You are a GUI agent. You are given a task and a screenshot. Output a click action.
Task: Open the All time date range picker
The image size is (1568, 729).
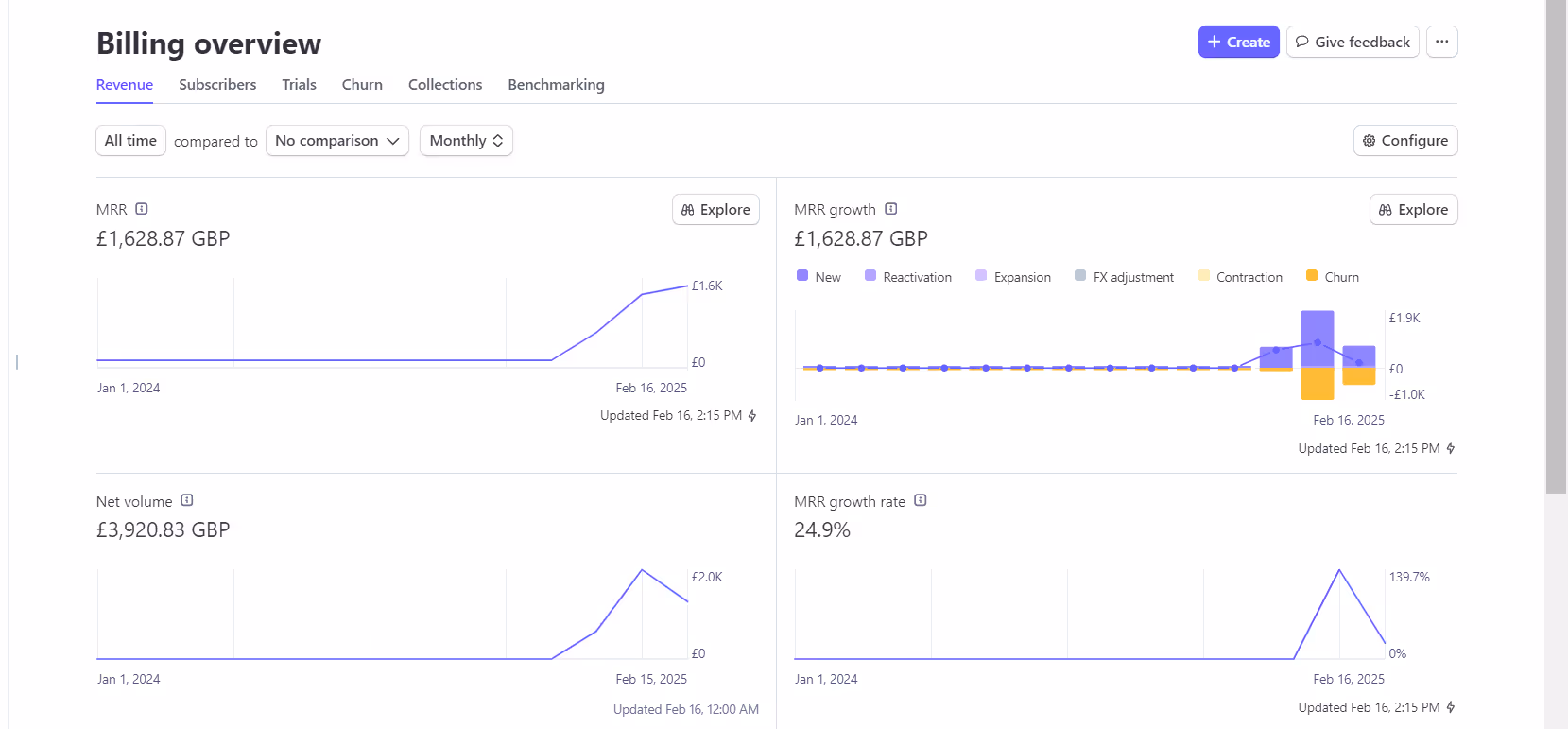click(x=130, y=141)
